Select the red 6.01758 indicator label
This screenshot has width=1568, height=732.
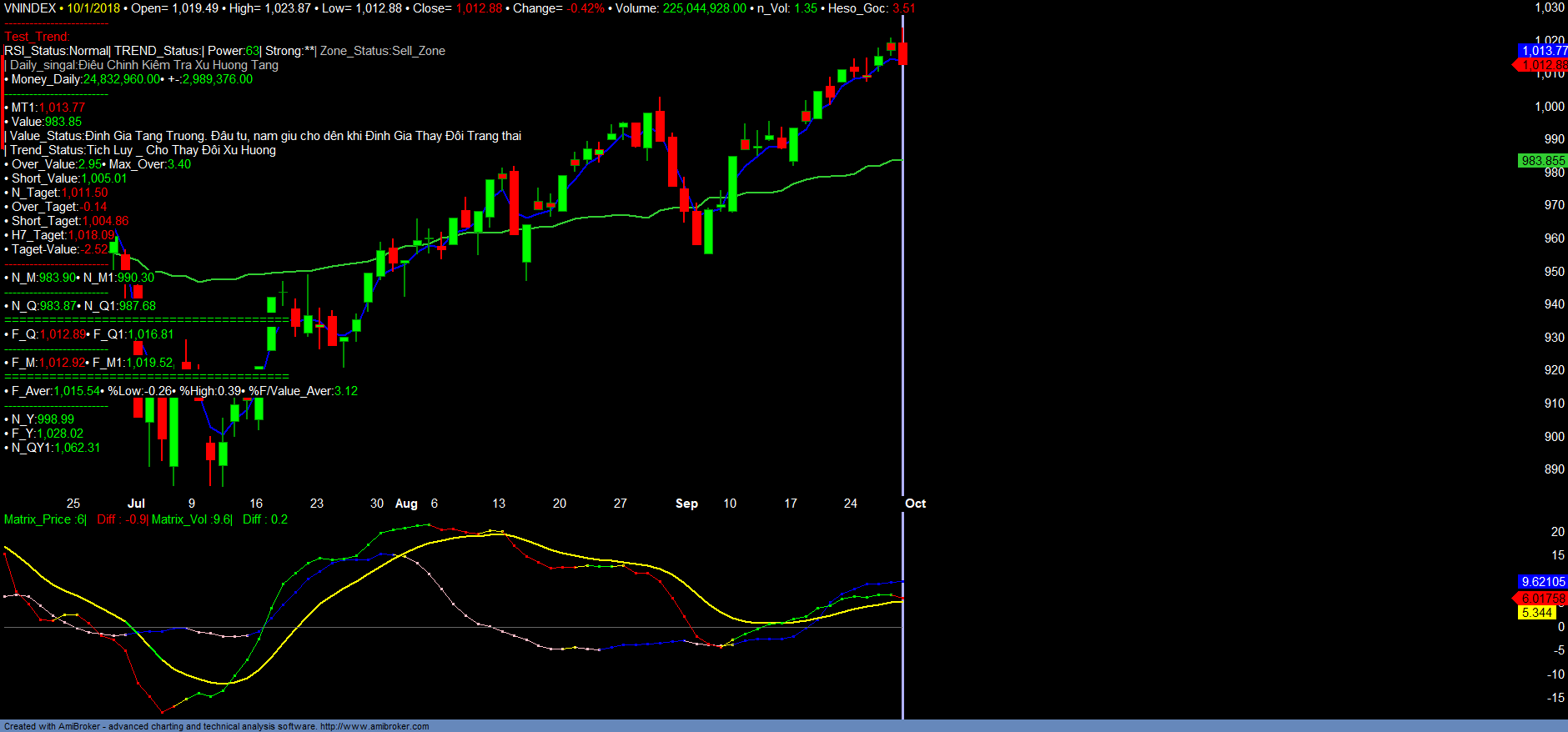tap(1543, 599)
